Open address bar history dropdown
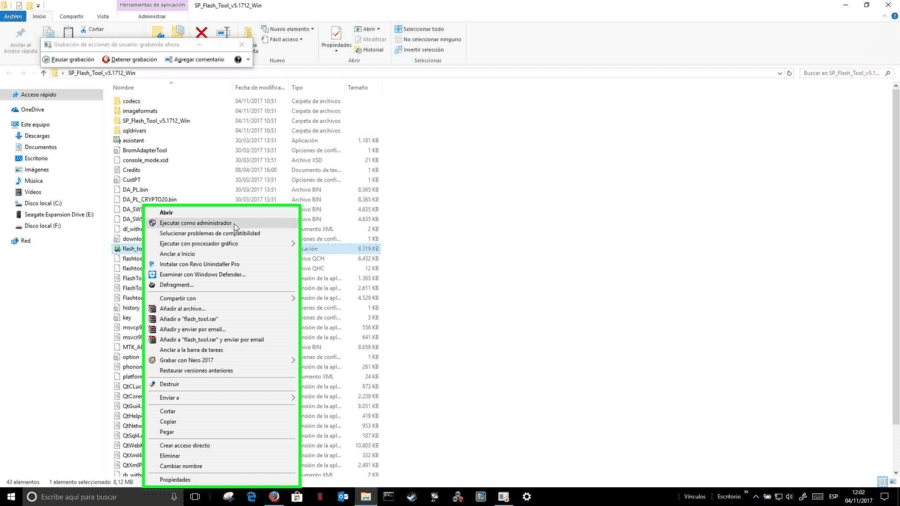The height and width of the screenshot is (506, 900). 779,73
